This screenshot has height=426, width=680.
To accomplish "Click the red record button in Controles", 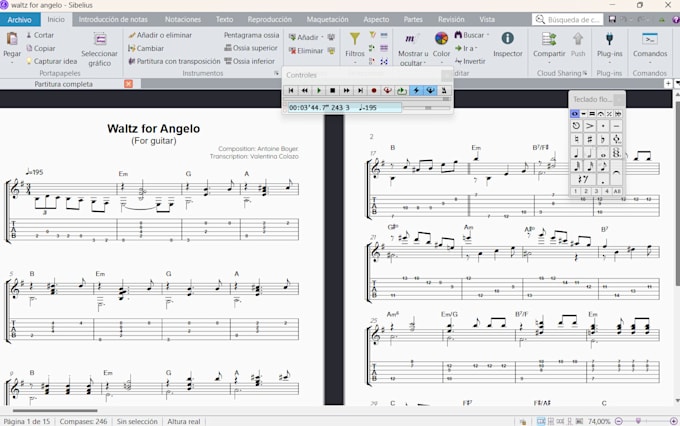I will pyautogui.click(x=374, y=91).
